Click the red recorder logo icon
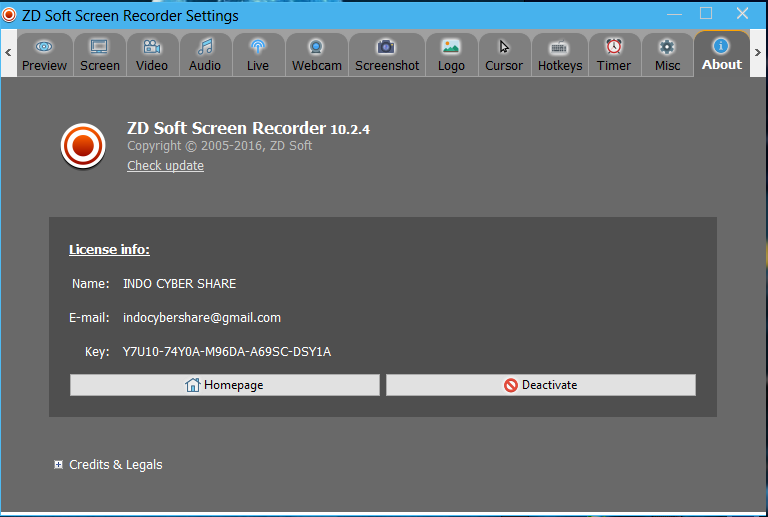This screenshot has height=517, width=768. [x=83, y=146]
